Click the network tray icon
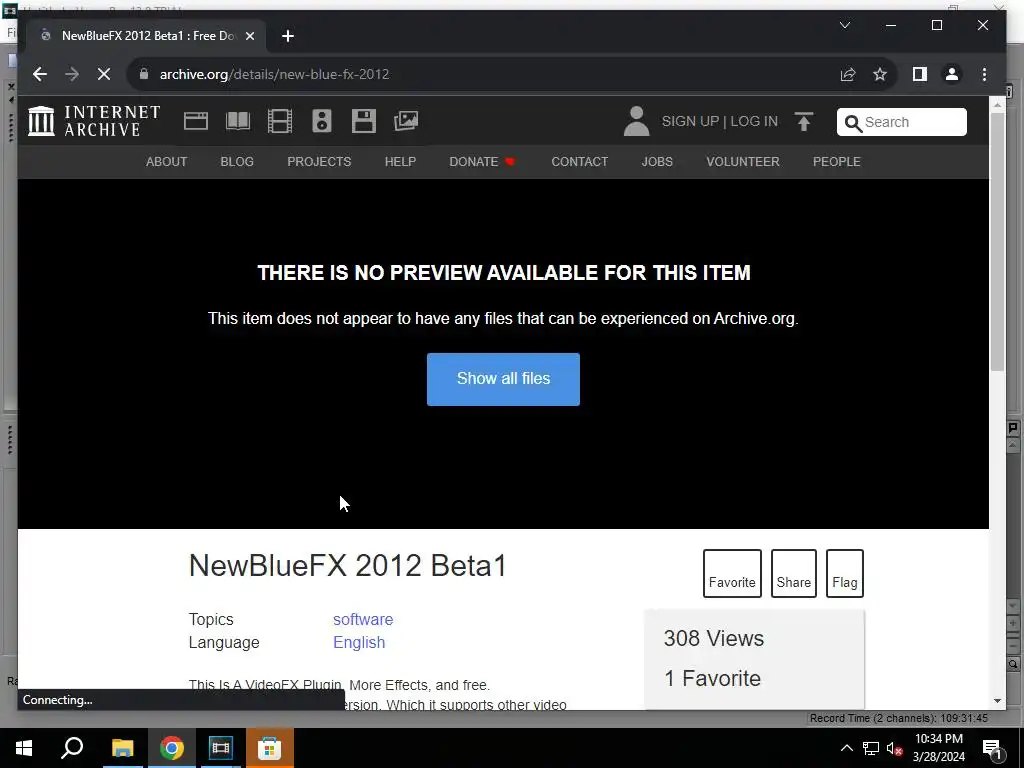Screen dimensions: 1024x768 tap(871, 748)
